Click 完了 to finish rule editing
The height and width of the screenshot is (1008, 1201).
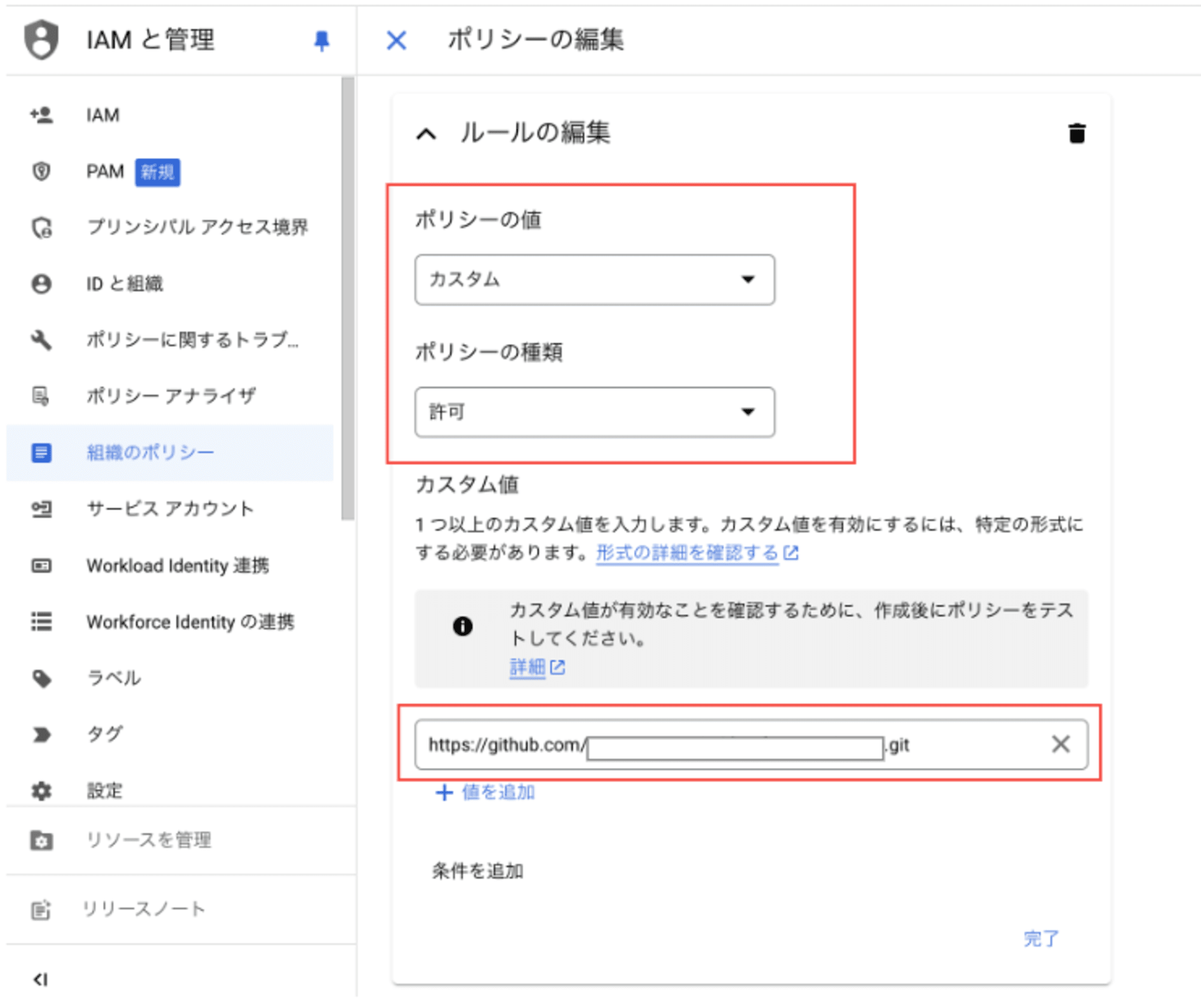(1041, 938)
